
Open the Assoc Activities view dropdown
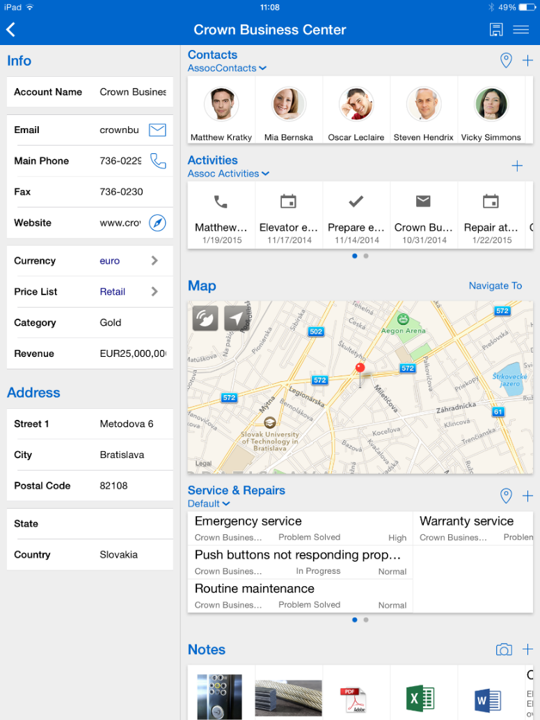228,174
